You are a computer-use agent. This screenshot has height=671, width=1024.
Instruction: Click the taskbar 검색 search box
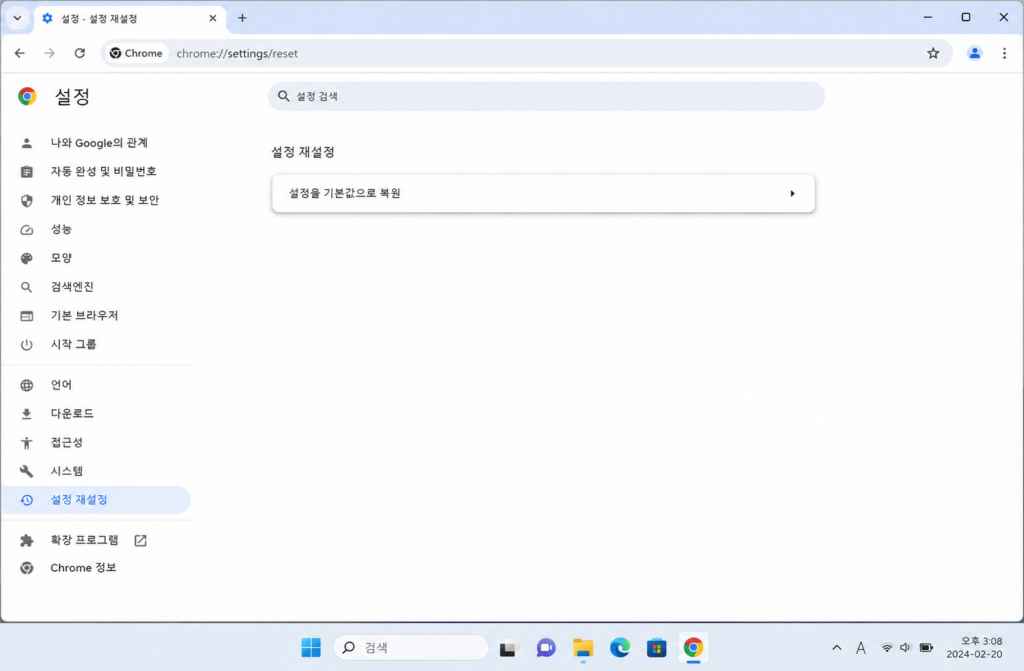(x=411, y=647)
